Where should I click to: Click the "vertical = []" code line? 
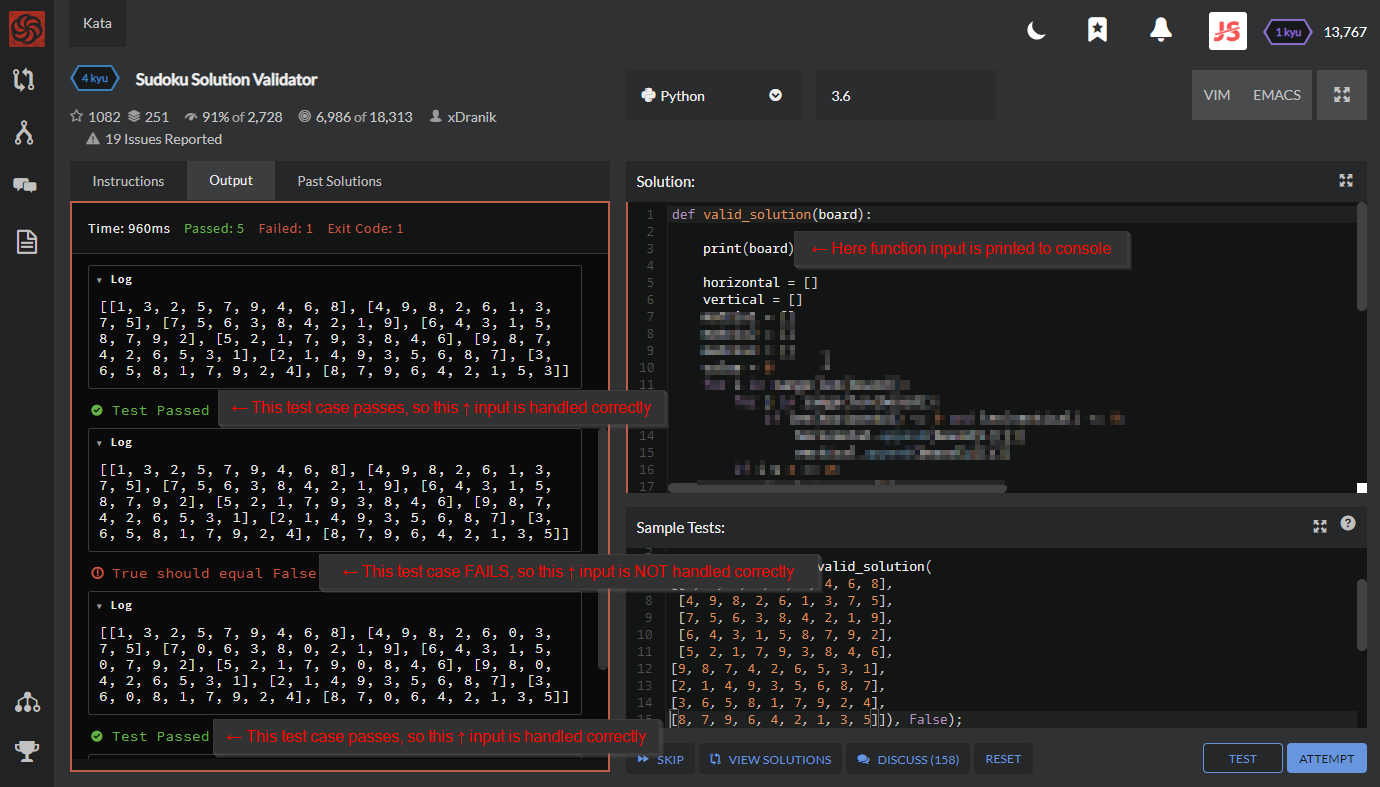[x=752, y=300]
